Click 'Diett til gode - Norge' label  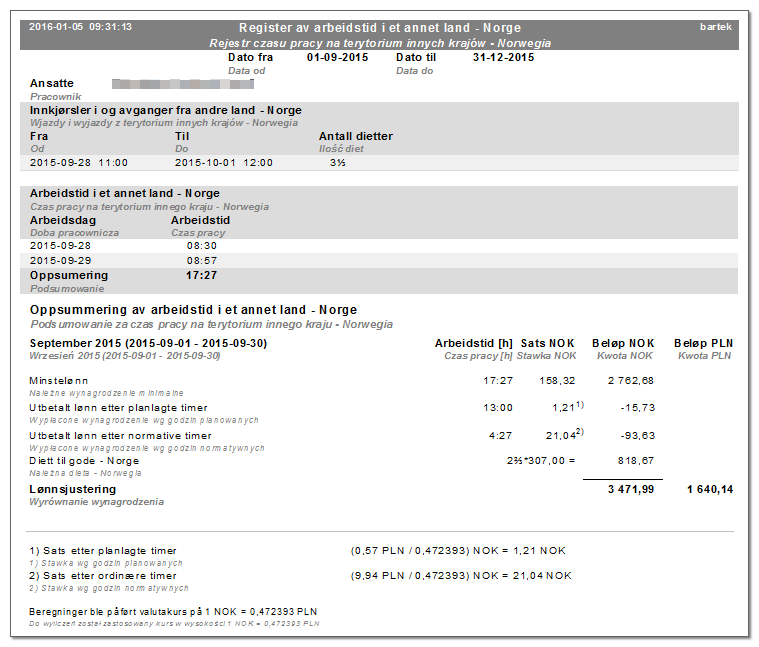click(84, 461)
